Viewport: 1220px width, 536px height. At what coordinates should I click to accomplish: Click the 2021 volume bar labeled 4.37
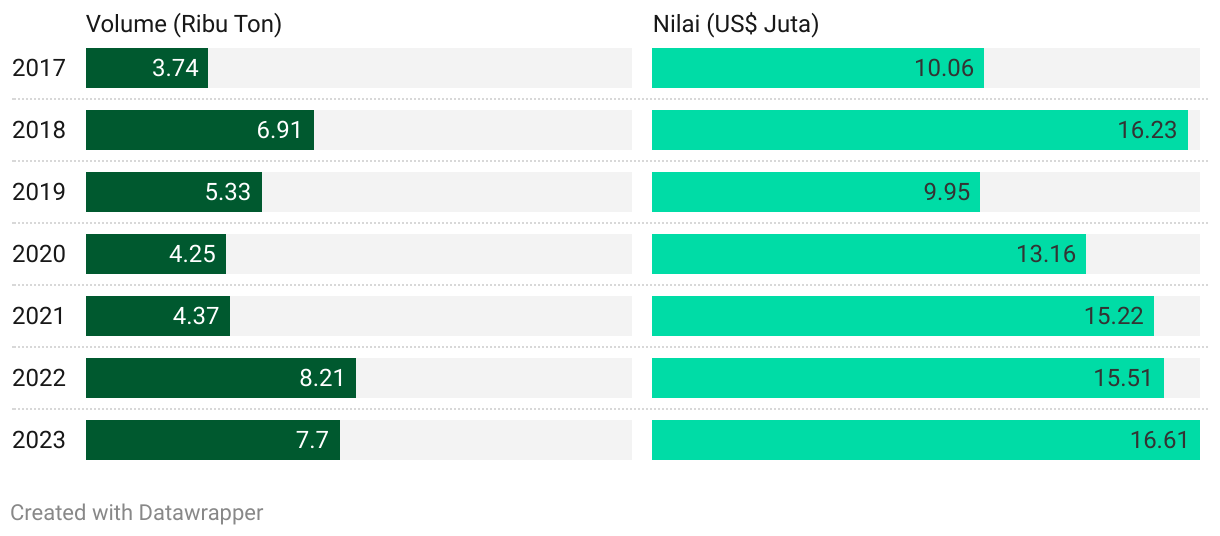coord(158,316)
